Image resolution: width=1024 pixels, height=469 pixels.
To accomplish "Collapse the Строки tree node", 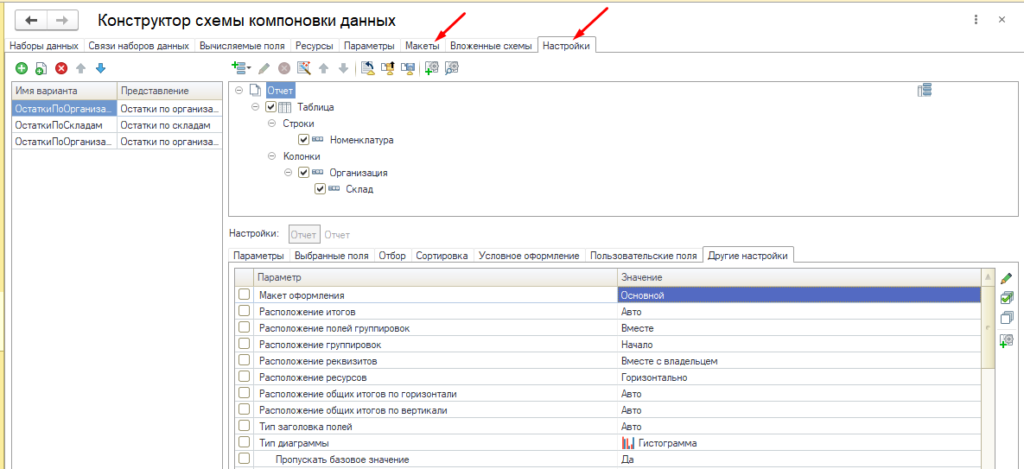I will tap(272, 123).
